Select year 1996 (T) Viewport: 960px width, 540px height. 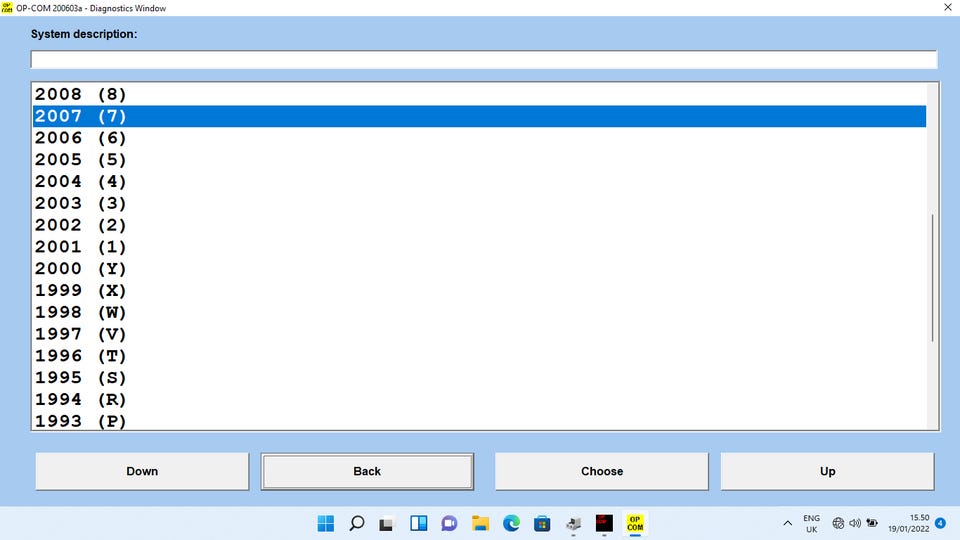479,356
